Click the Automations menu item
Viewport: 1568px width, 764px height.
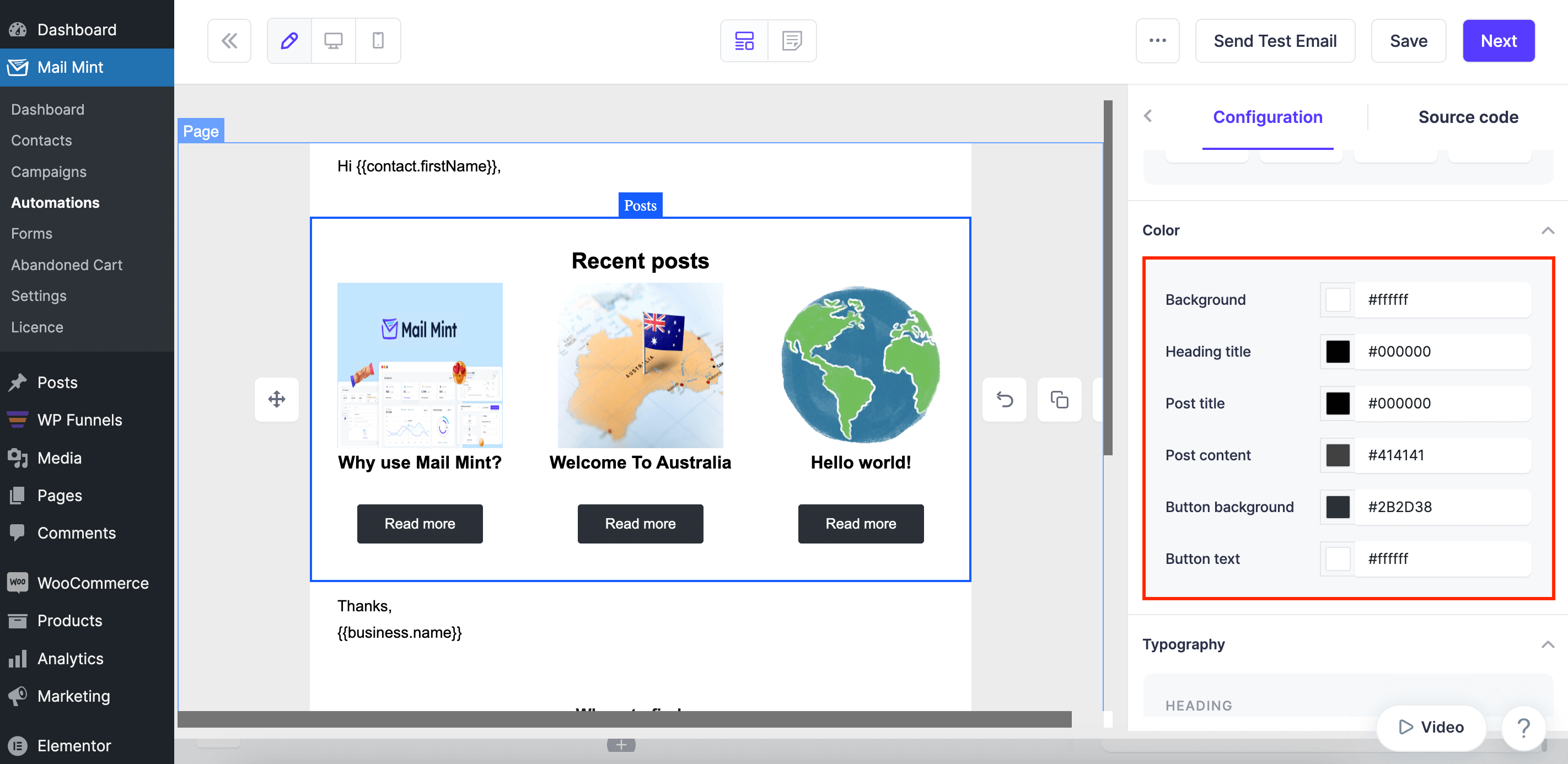click(x=55, y=202)
